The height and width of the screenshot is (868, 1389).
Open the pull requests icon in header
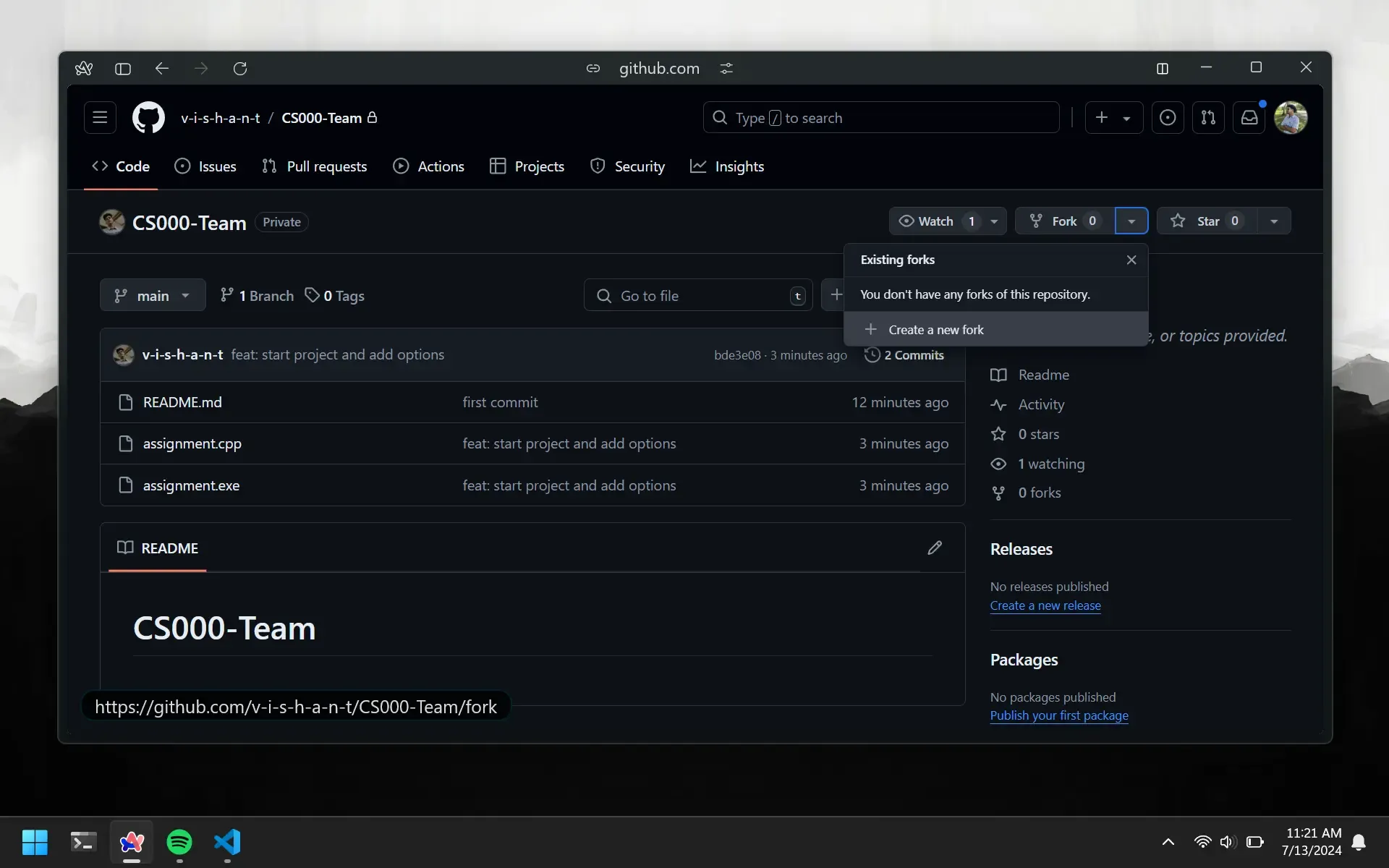(x=1208, y=117)
